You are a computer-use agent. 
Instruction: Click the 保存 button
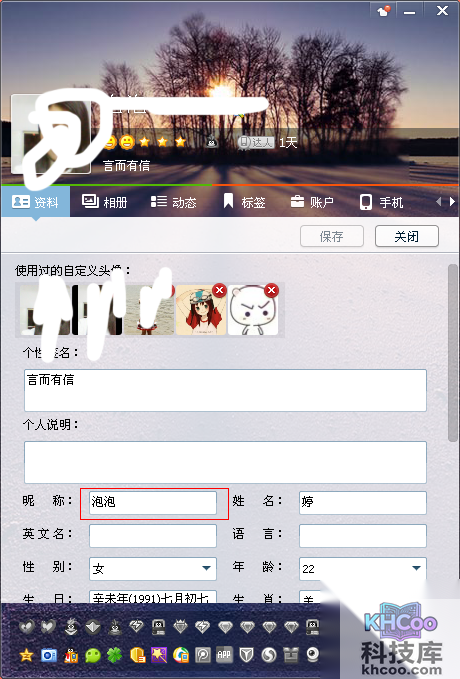(x=331, y=236)
